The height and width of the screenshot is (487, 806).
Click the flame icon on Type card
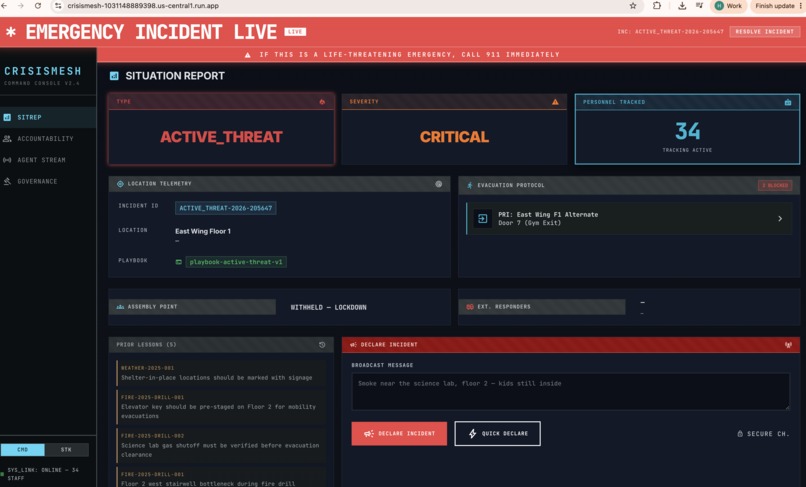322,102
